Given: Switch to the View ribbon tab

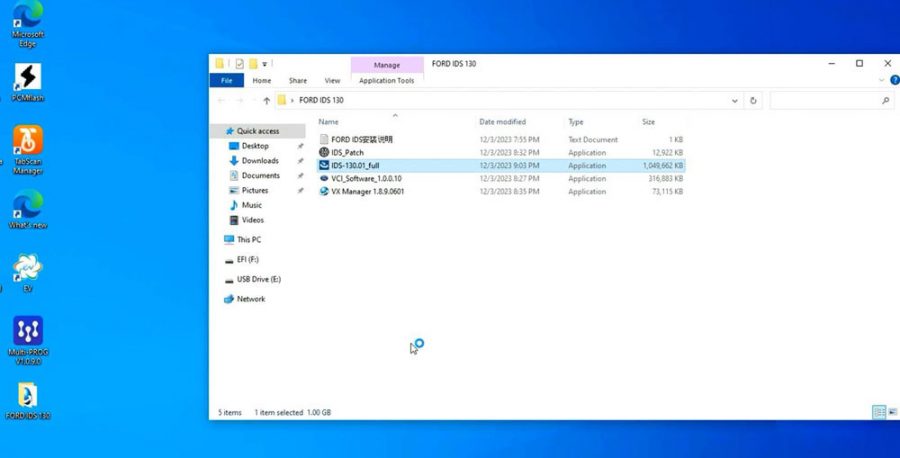Looking at the screenshot, I should (x=332, y=80).
